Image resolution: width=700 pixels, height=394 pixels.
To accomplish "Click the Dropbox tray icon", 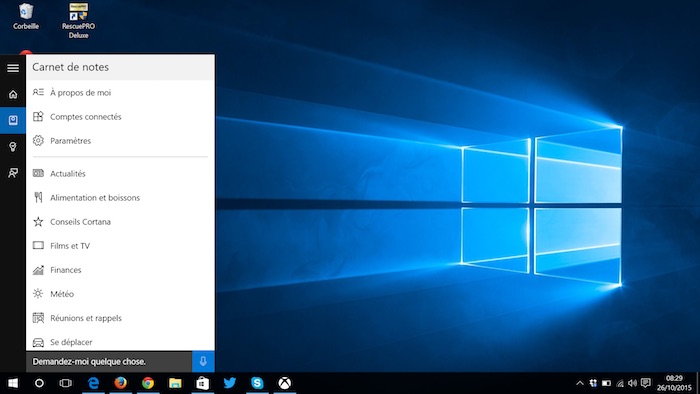I will (593, 383).
